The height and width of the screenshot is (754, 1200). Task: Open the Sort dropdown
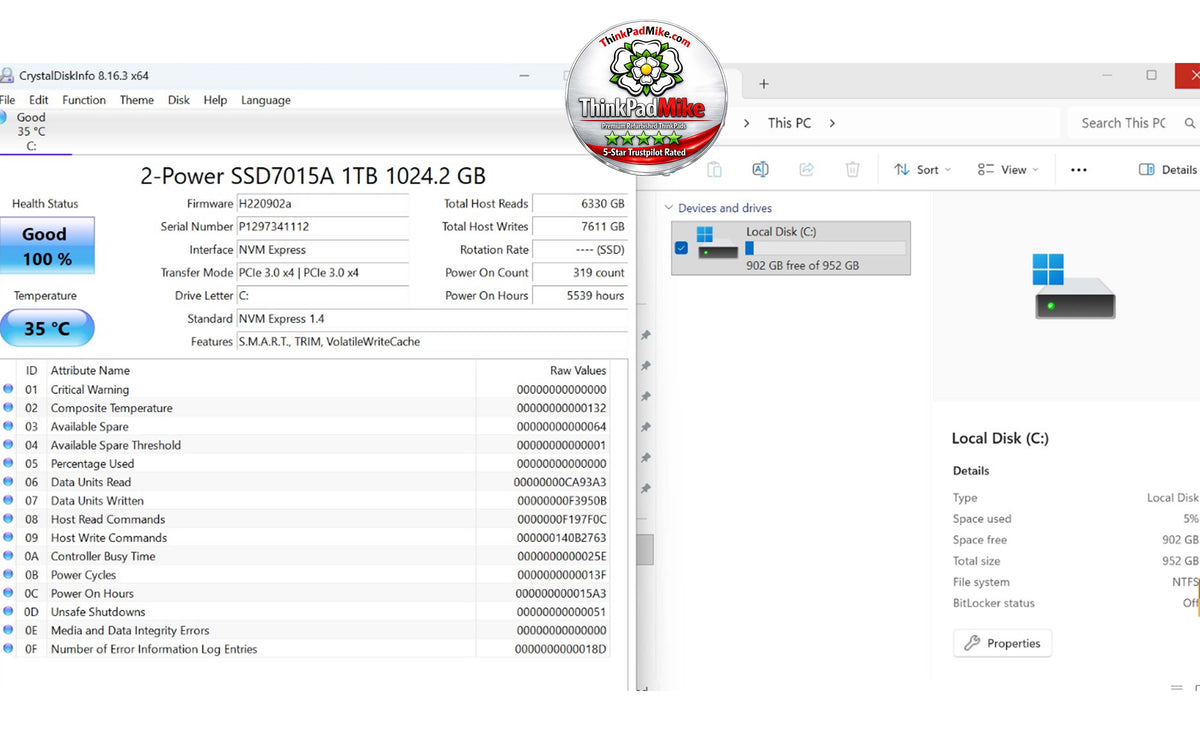pyautogui.click(x=923, y=170)
